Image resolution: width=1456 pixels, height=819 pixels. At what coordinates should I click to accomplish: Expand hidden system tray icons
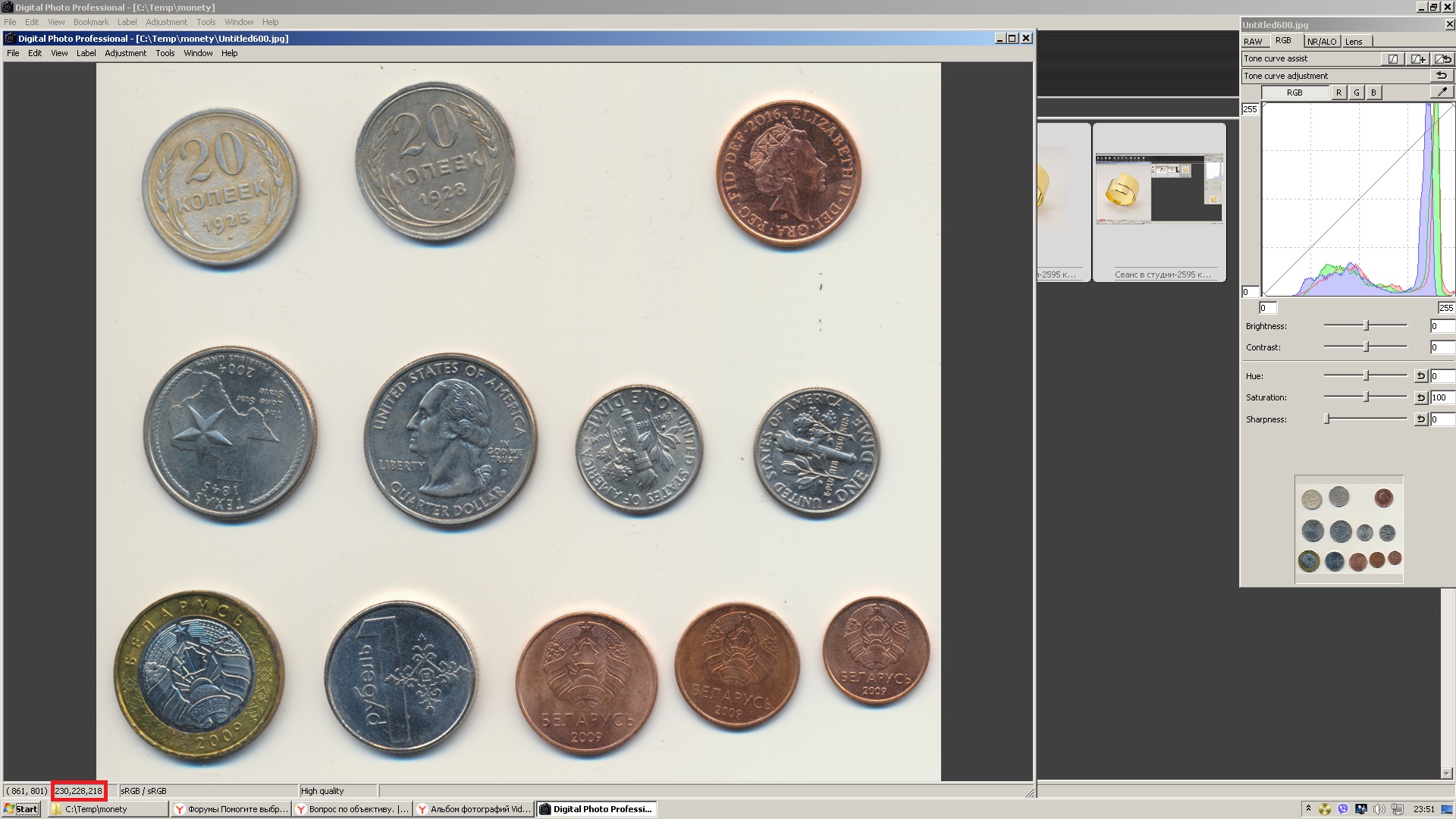click(1308, 808)
